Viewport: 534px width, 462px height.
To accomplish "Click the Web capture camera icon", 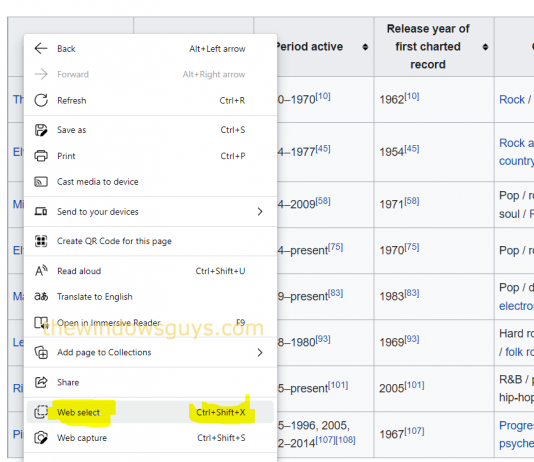I will coord(41,438).
